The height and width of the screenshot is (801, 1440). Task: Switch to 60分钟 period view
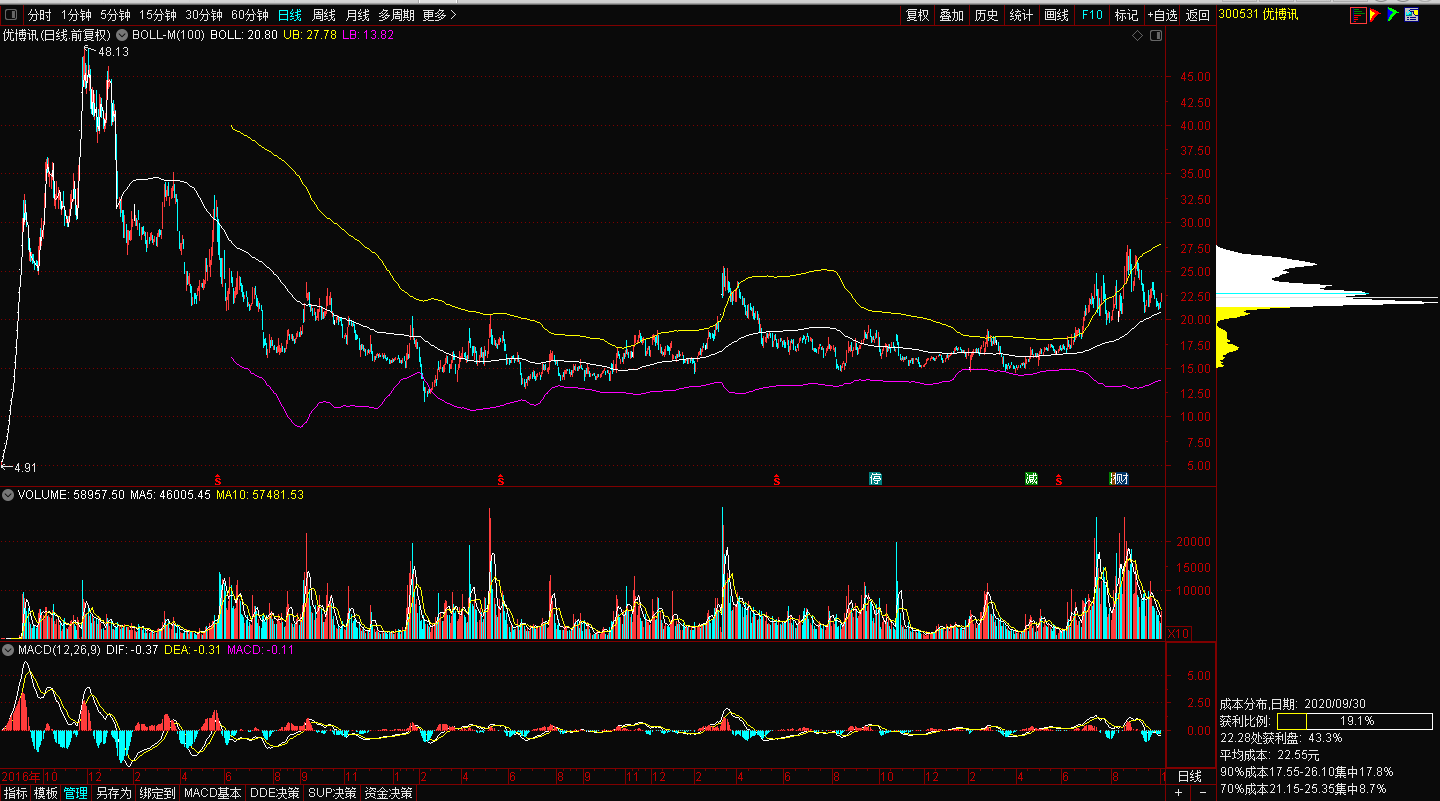click(249, 15)
